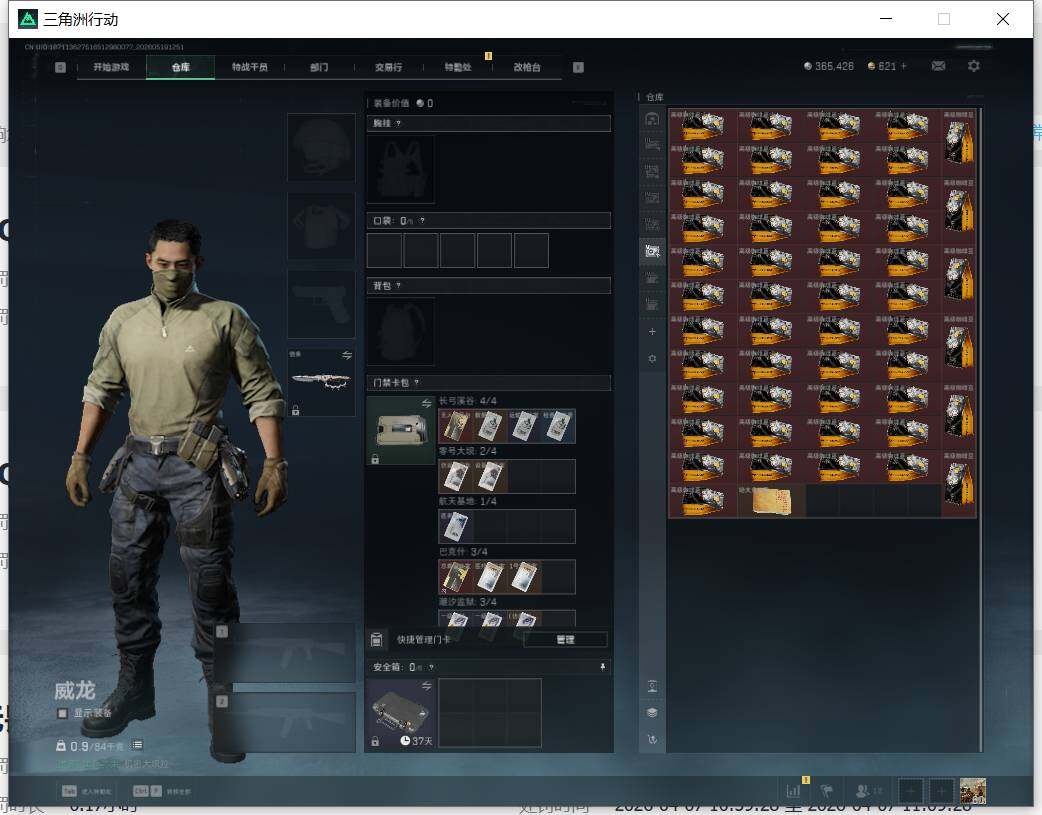
Task: Click the plus beside 621 currency
Action: 904,66
